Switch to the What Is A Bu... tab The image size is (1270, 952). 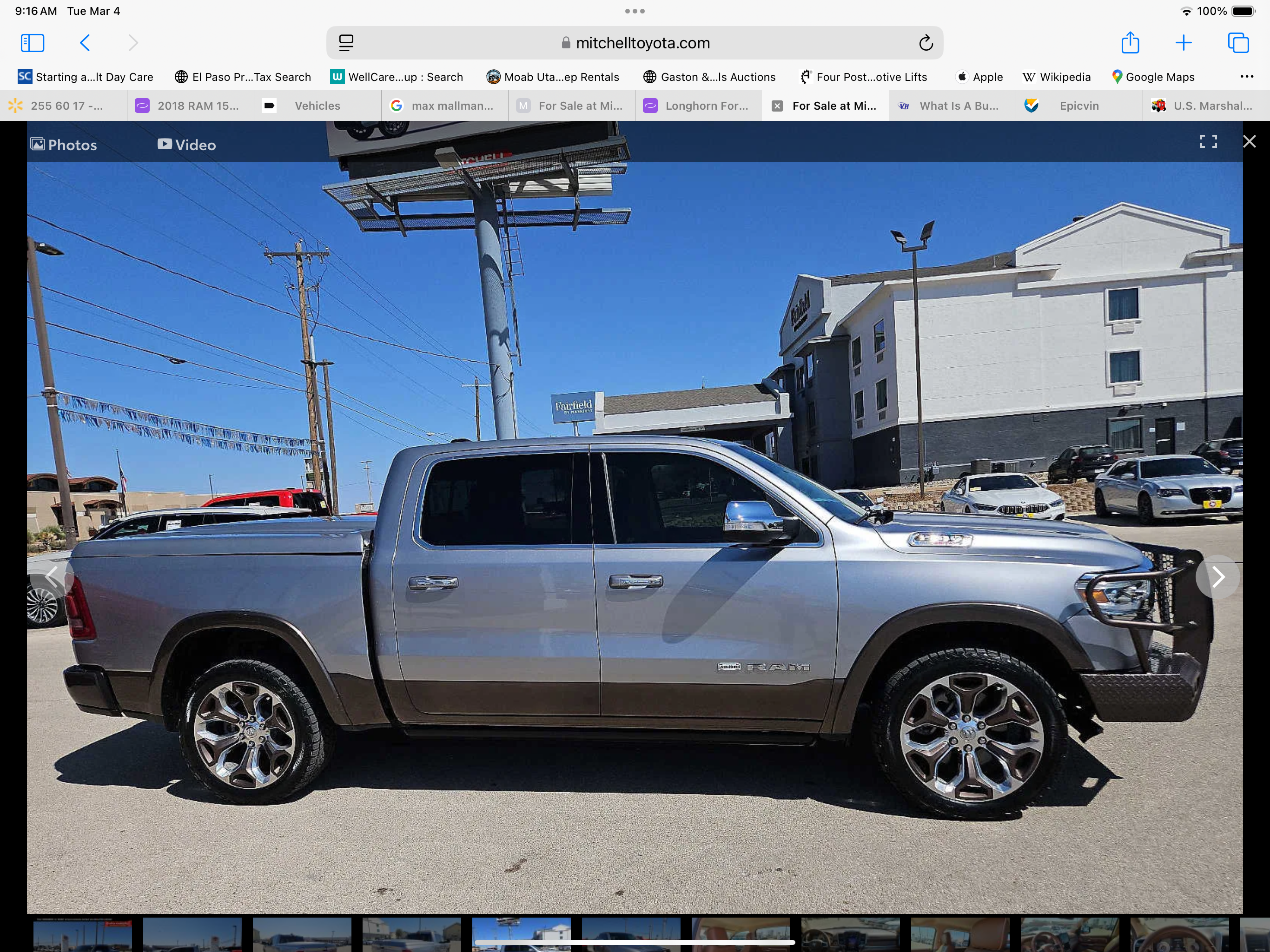pos(952,106)
